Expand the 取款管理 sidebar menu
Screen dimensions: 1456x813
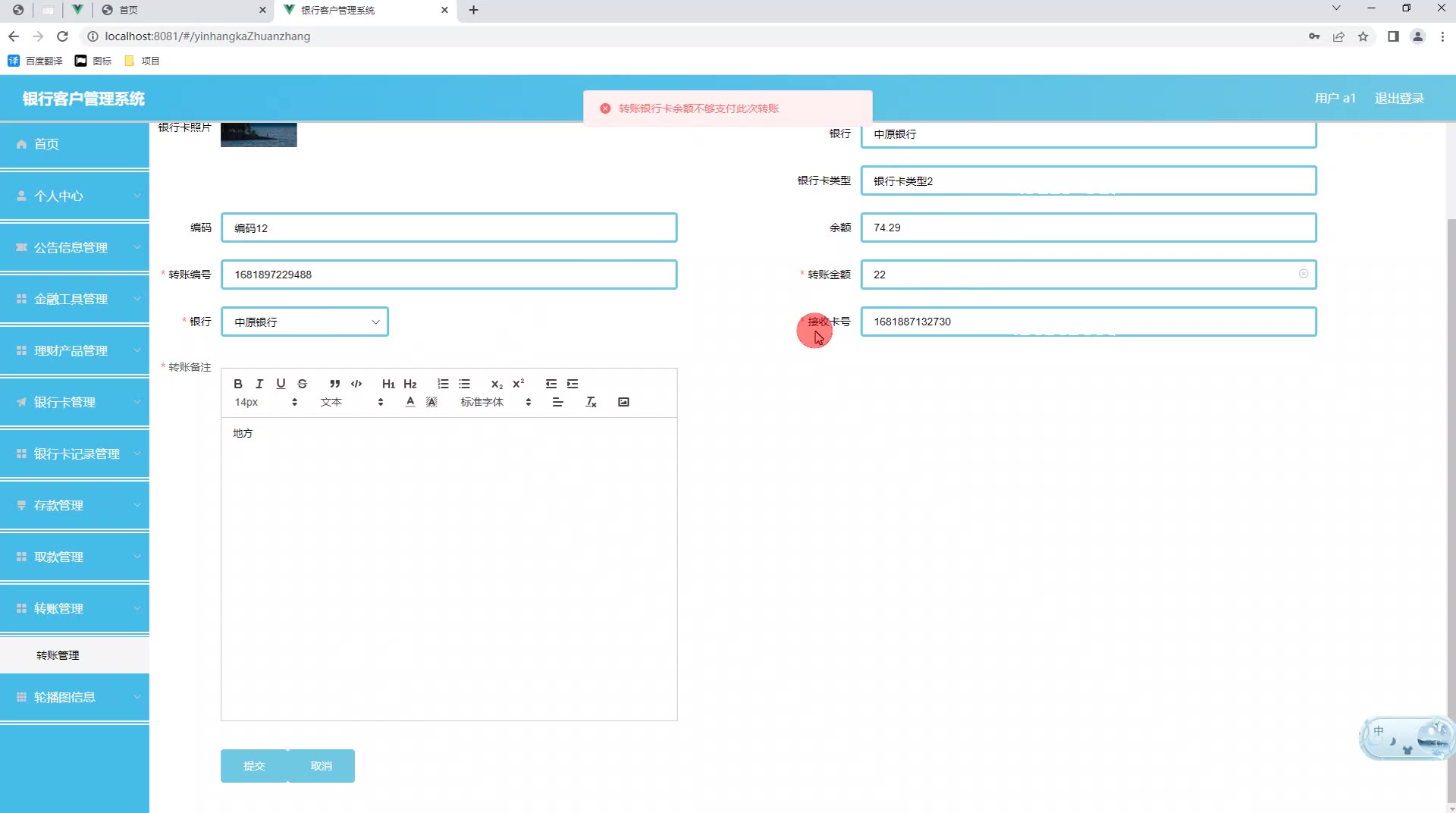[74, 557]
